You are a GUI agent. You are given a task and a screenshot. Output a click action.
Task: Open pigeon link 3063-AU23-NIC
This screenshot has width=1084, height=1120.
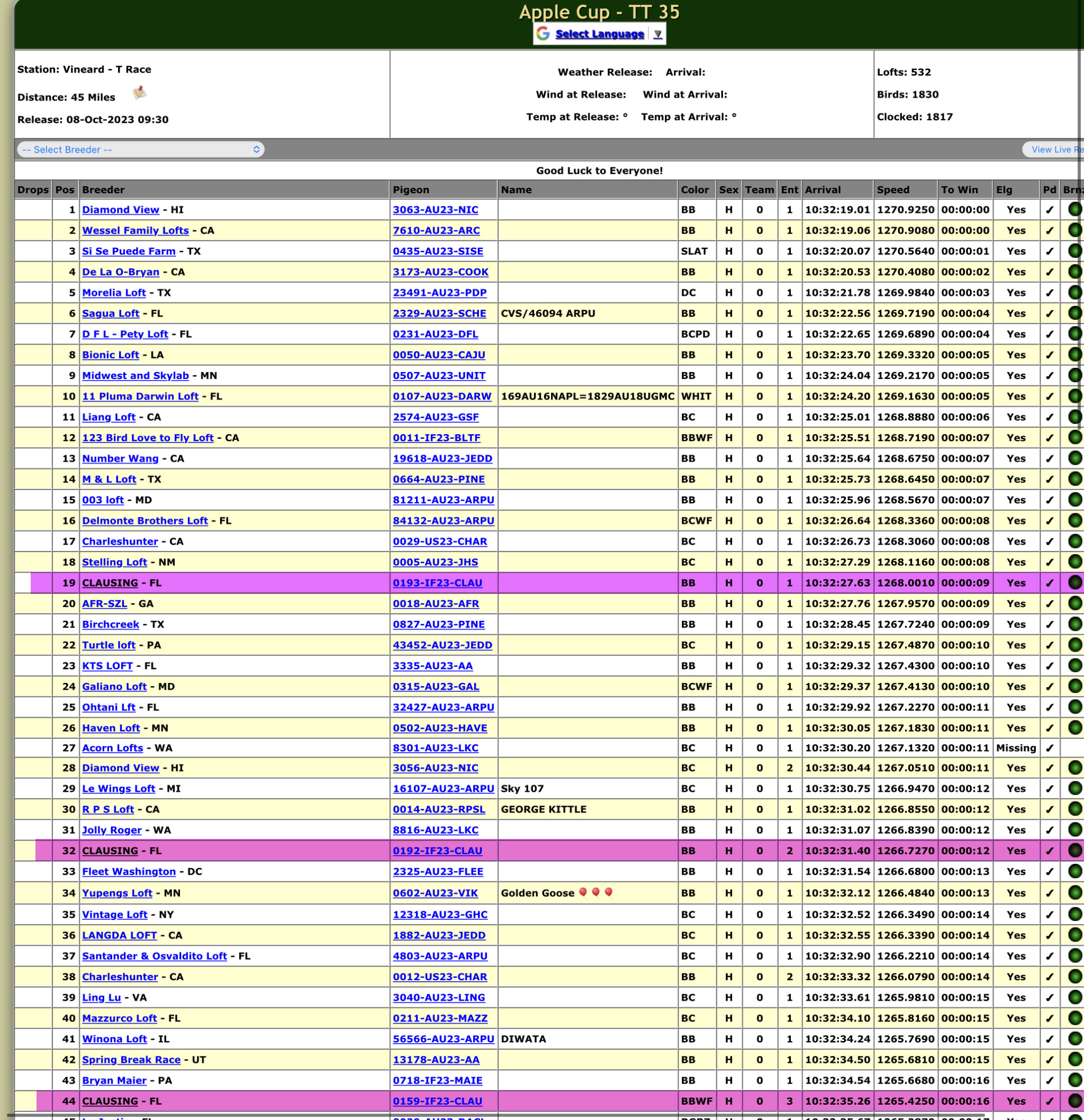coord(435,210)
